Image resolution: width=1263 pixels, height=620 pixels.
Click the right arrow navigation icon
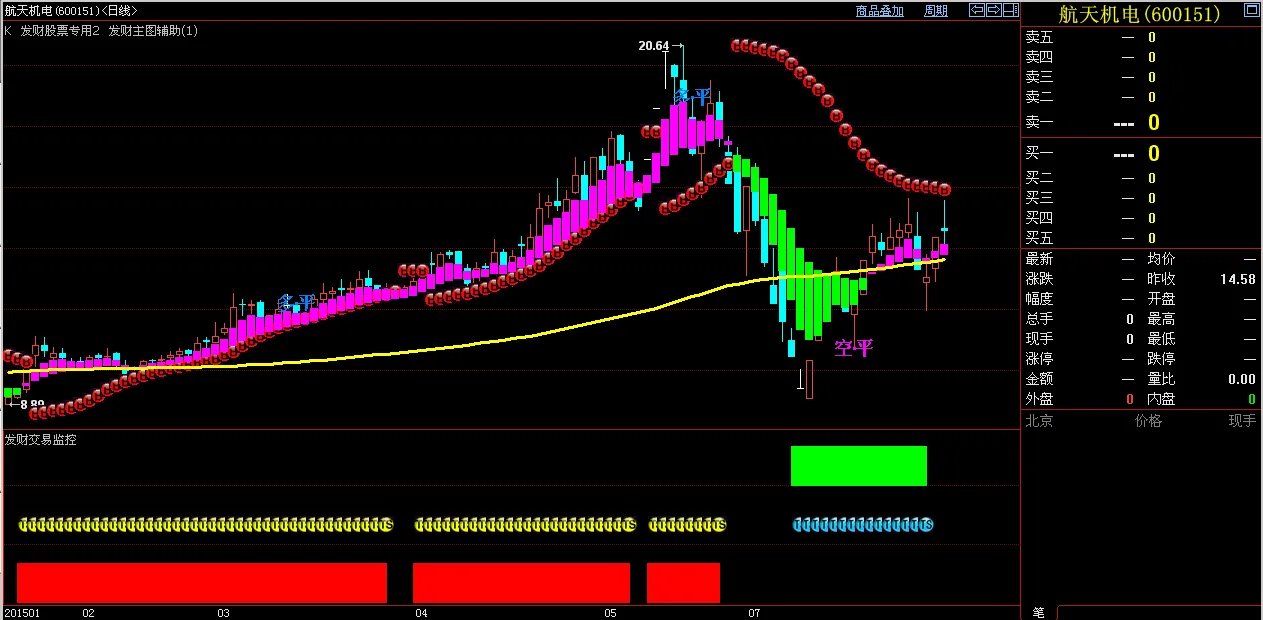[x=993, y=11]
